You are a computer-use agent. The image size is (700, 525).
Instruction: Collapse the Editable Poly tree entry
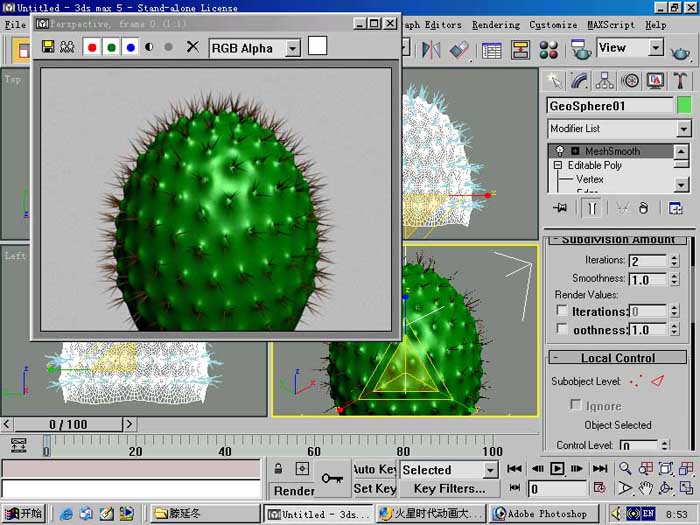pyautogui.click(x=558, y=165)
